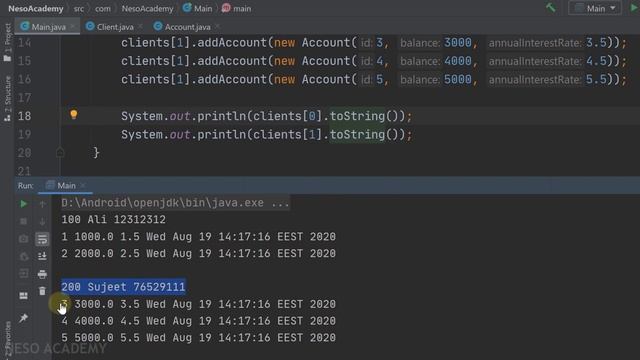Click line number 14 in the gutter
640x360 pixels.
[x=24, y=43]
